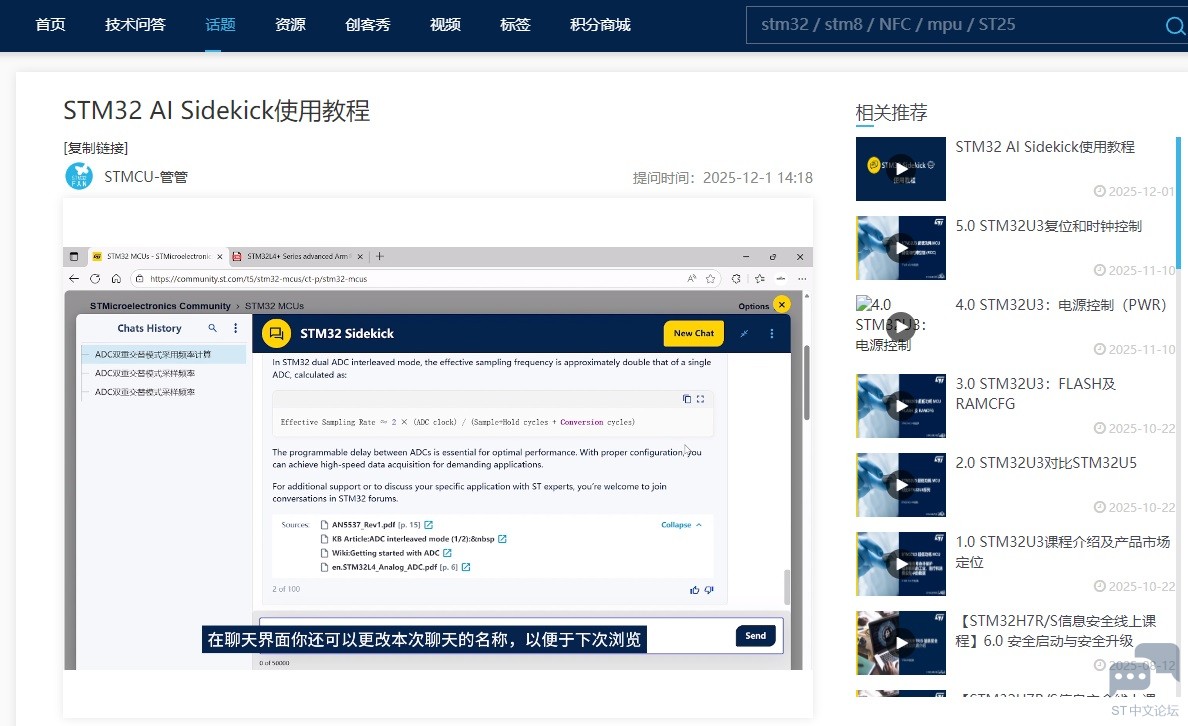Click the Chats History search icon
The image size is (1188, 726).
(x=212, y=328)
